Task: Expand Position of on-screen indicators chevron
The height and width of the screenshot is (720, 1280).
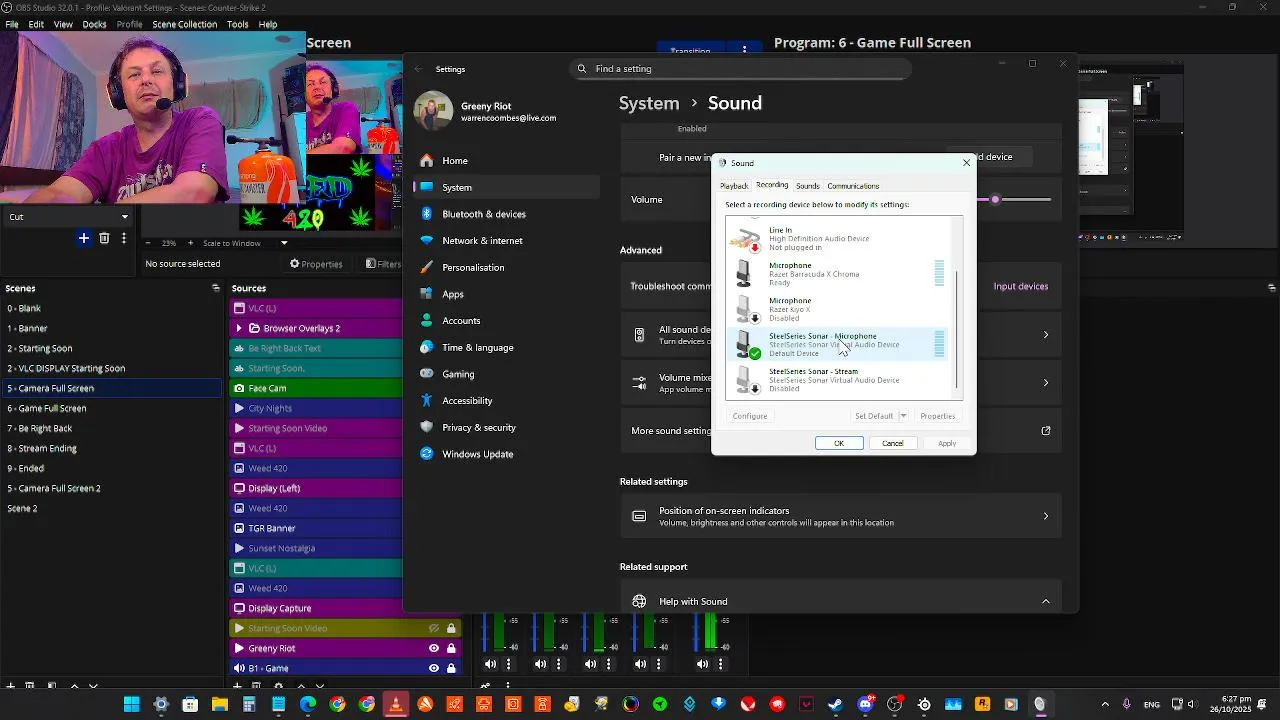Action: [1046, 517]
